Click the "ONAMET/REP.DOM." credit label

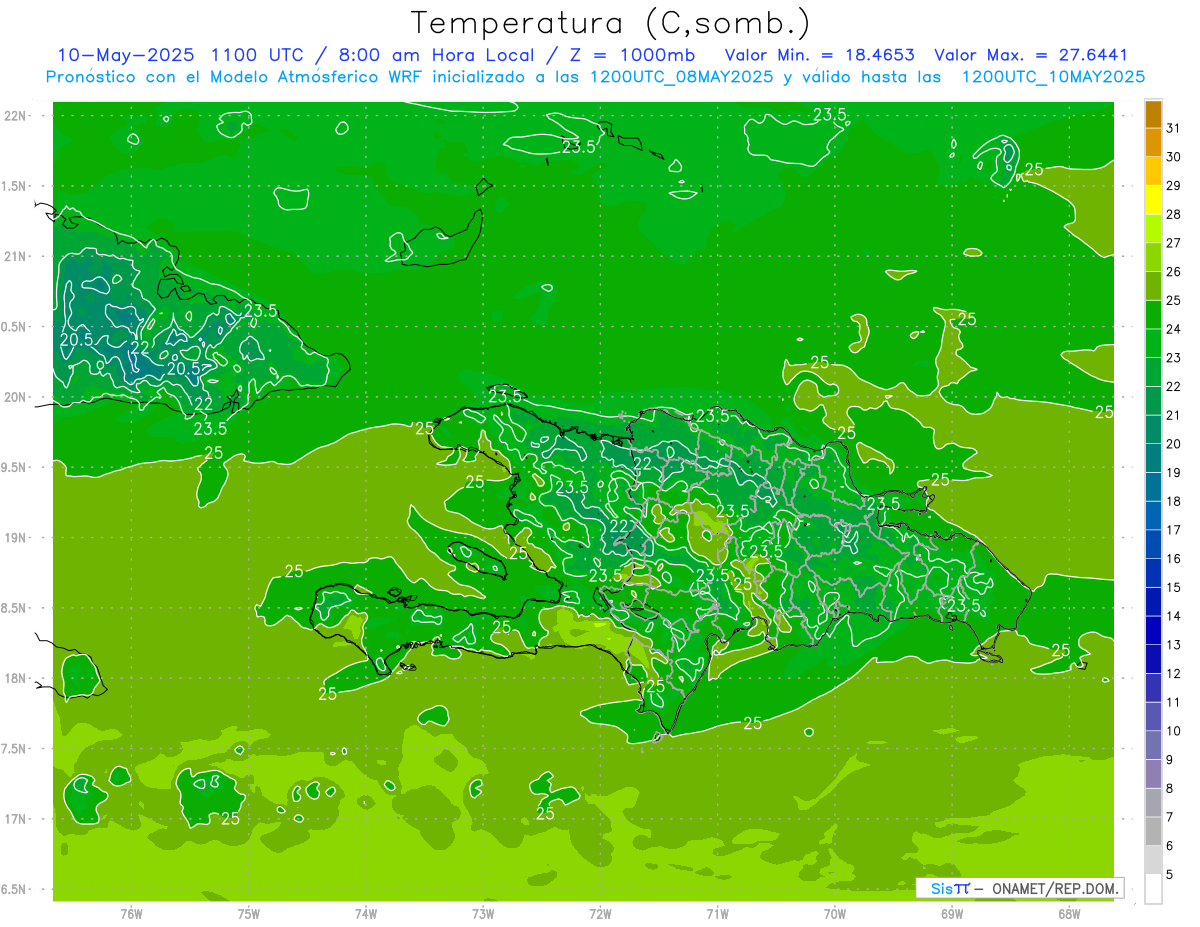pos(1056,888)
